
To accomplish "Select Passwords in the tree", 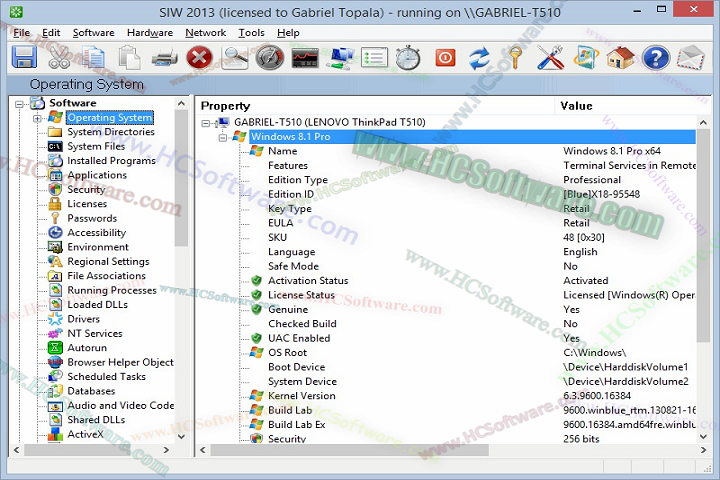I will 92,218.
